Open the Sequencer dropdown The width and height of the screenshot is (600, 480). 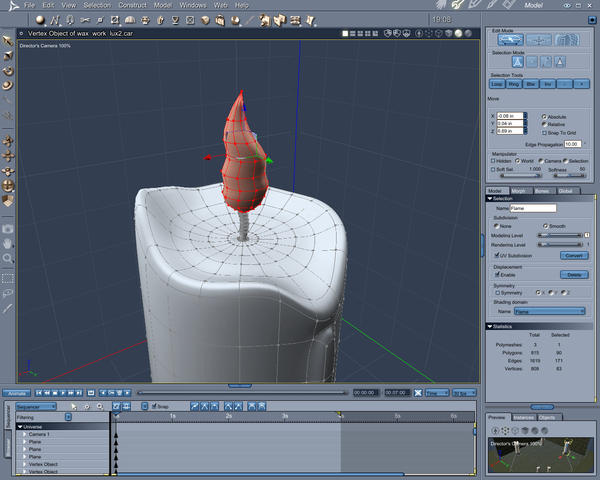[36, 407]
